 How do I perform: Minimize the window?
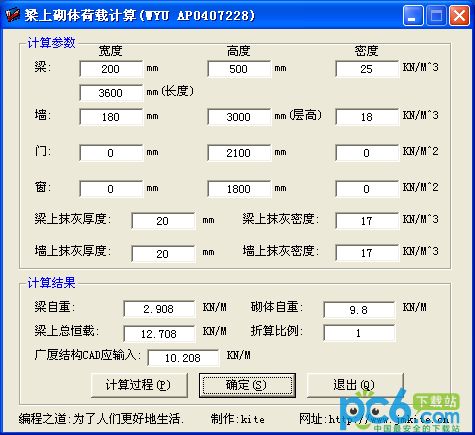click(413, 15)
